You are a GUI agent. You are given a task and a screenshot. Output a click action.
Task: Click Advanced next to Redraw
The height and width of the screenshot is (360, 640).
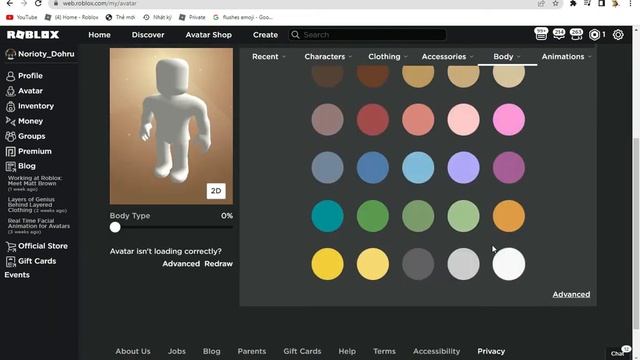(181, 264)
